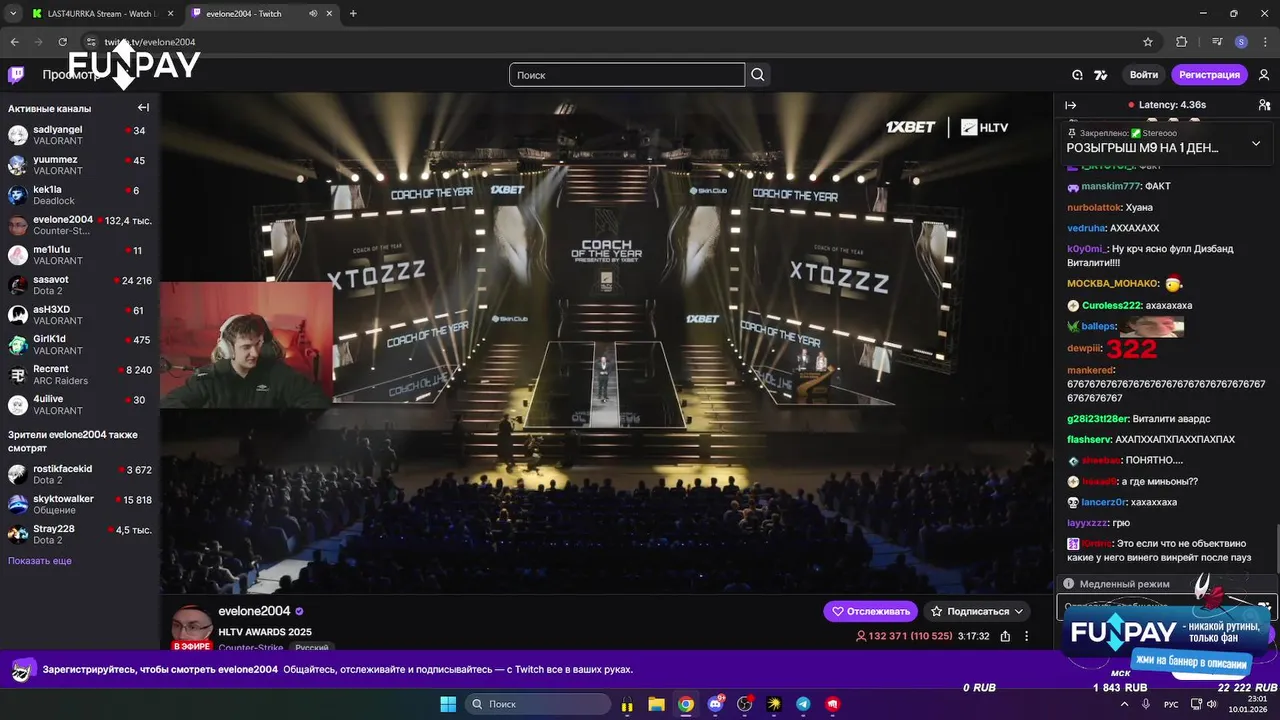Open File Explorer from taskbar
This screenshot has height=720, width=1280.
[x=656, y=704]
